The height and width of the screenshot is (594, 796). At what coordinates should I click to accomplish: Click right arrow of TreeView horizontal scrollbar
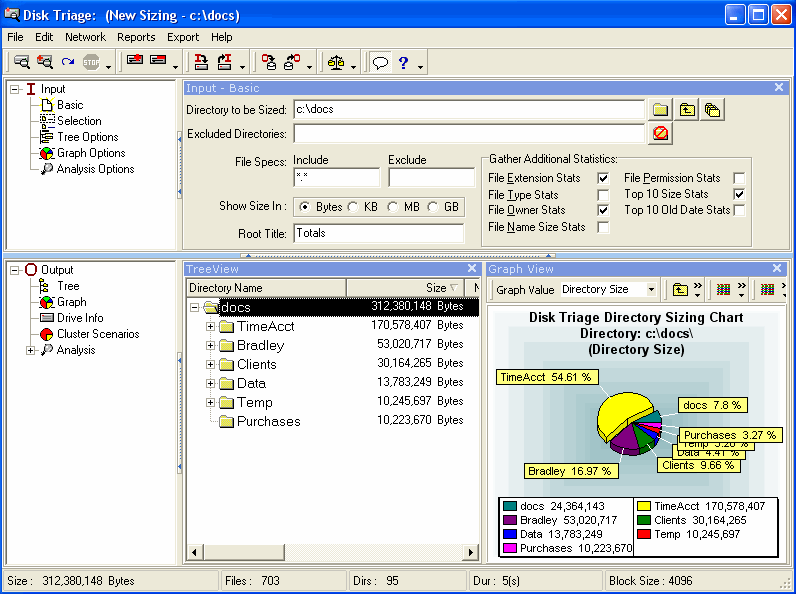point(471,552)
